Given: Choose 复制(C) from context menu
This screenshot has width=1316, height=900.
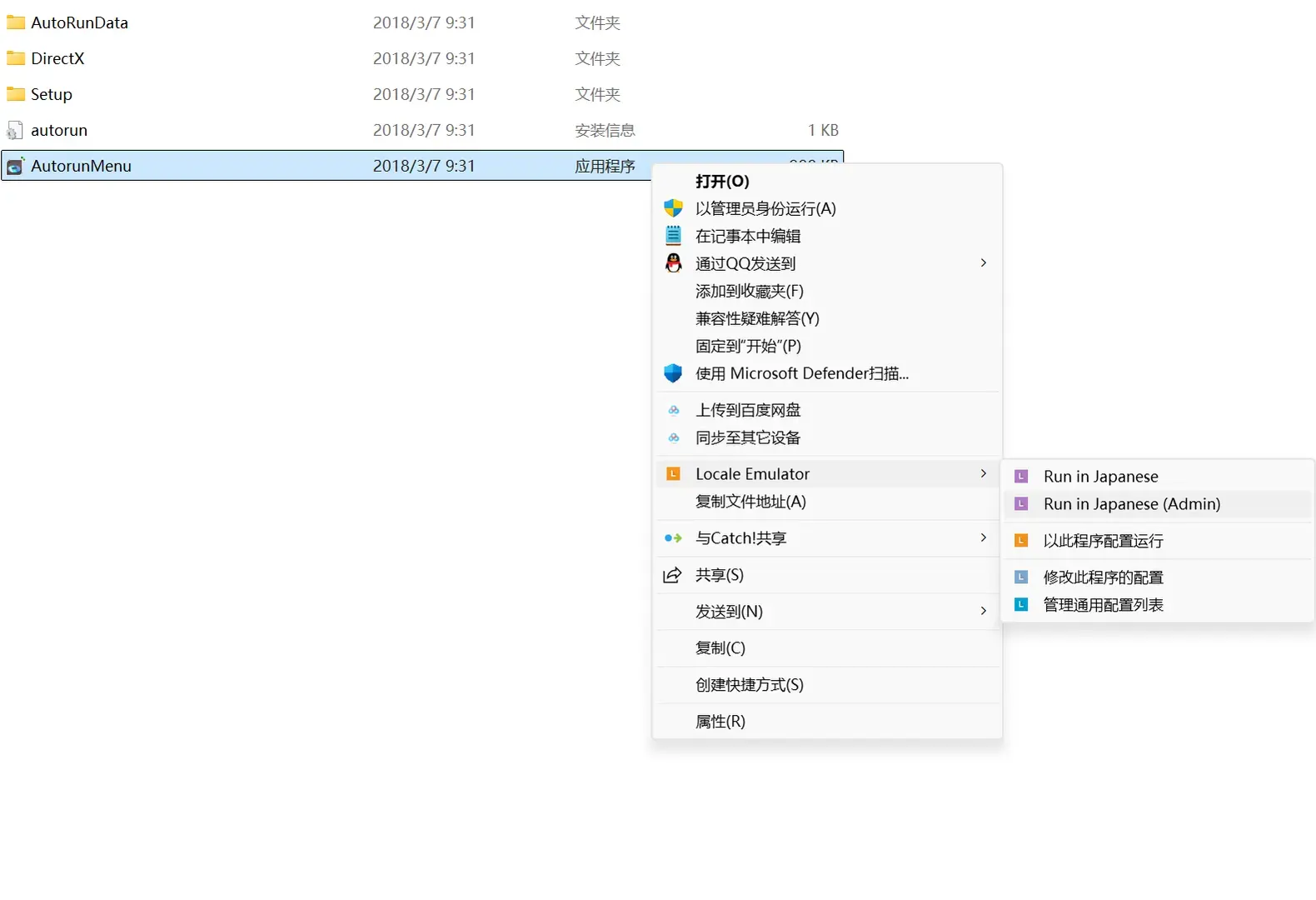Looking at the screenshot, I should click(x=827, y=648).
